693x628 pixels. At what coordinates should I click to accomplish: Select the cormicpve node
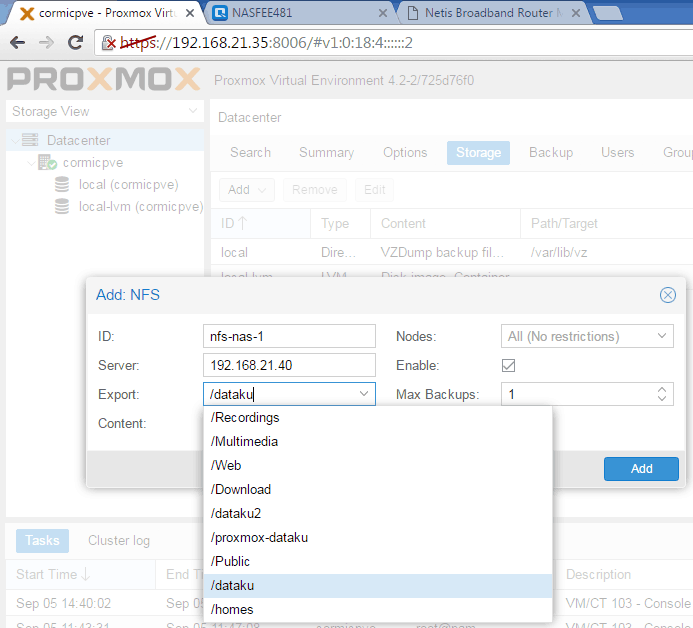(93, 163)
